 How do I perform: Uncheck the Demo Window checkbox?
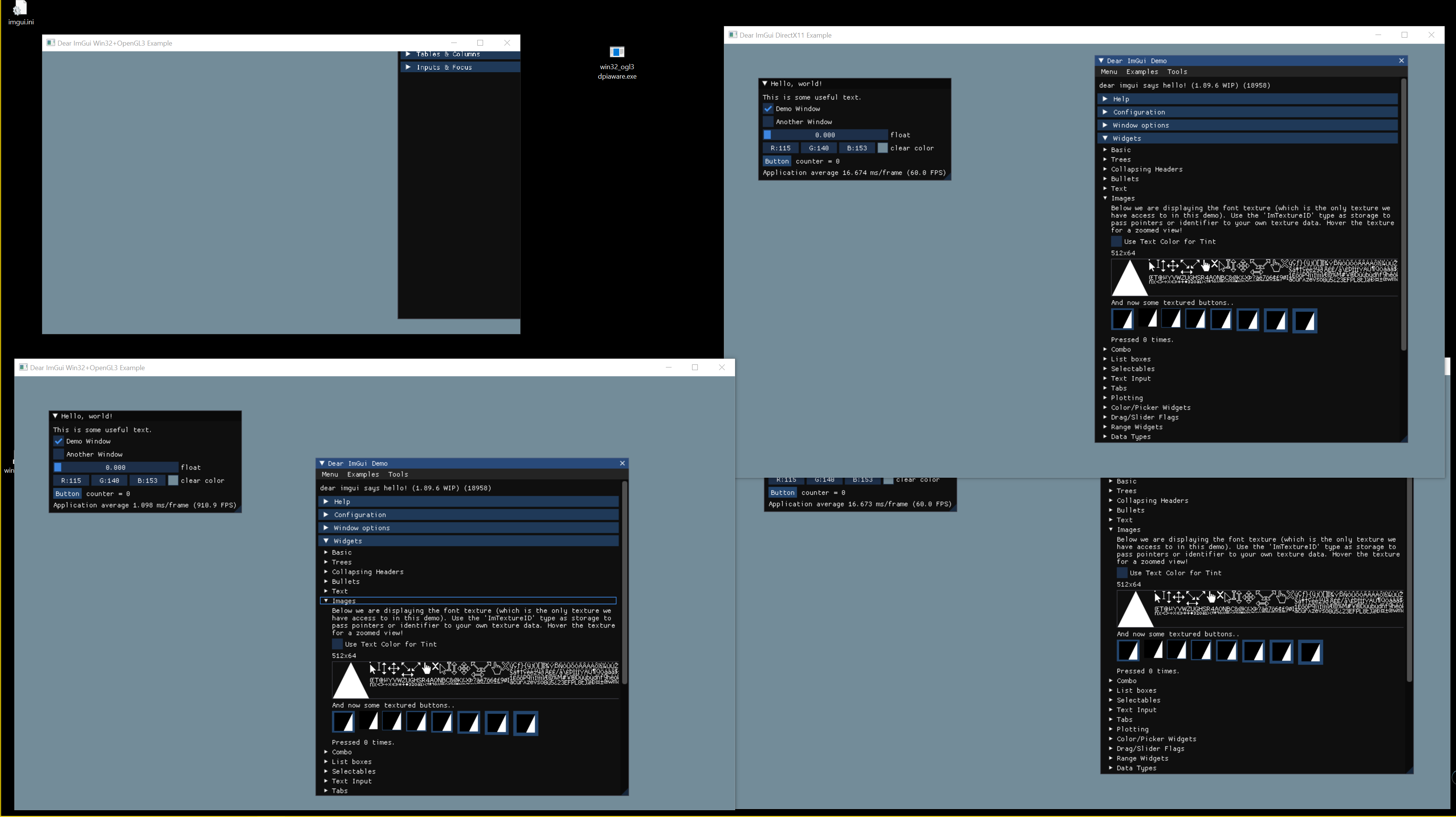(58, 441)
